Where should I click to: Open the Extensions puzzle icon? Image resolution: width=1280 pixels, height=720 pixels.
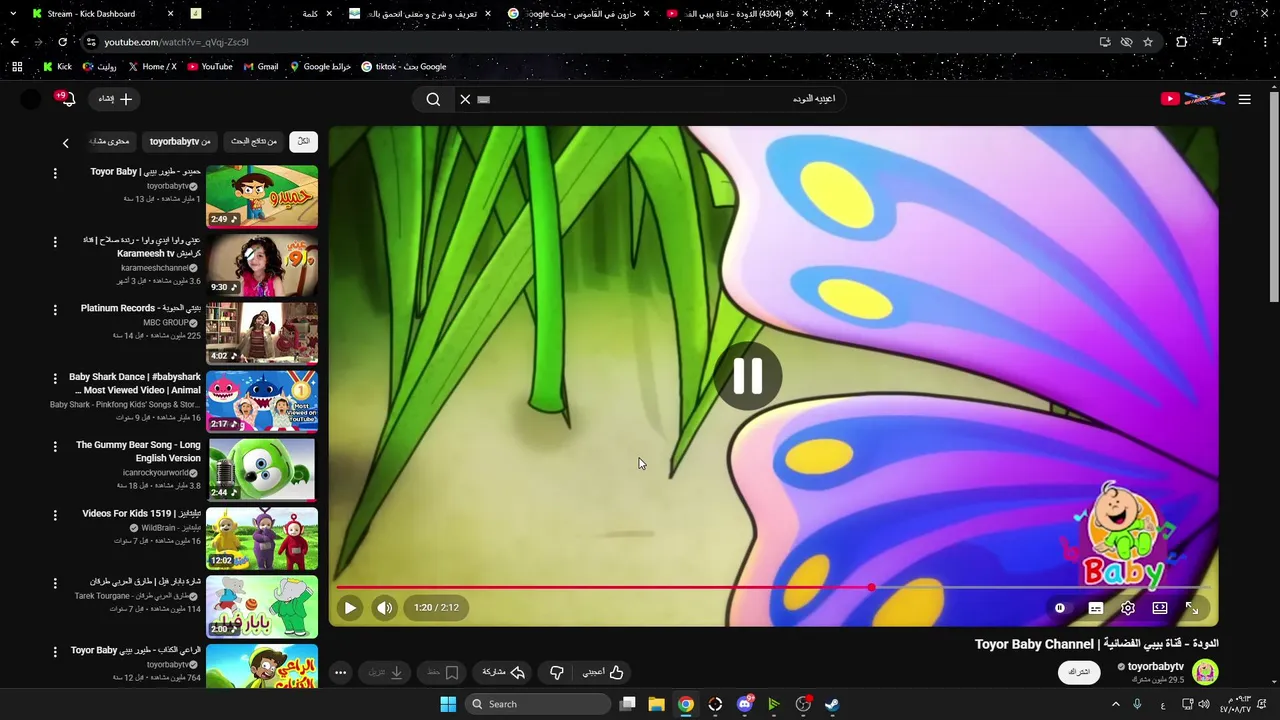pyautogui.click(x=1182, y=42)
